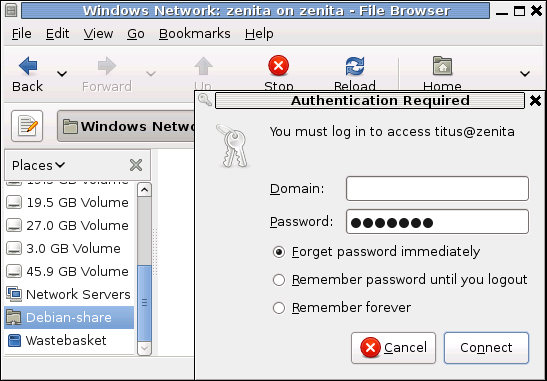This screenshot has width=547, height=381.
Task: Open the Places sidebar selector dropdown
Action: point(38,165)
